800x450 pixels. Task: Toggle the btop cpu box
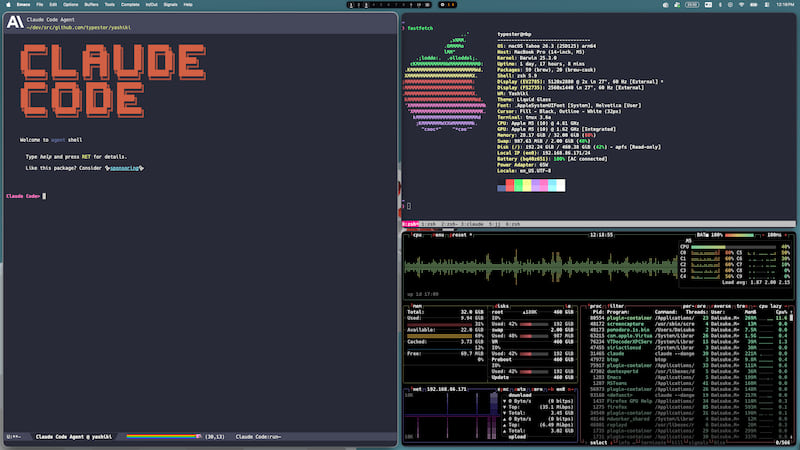pyautogui.click(x=417, y=235)
